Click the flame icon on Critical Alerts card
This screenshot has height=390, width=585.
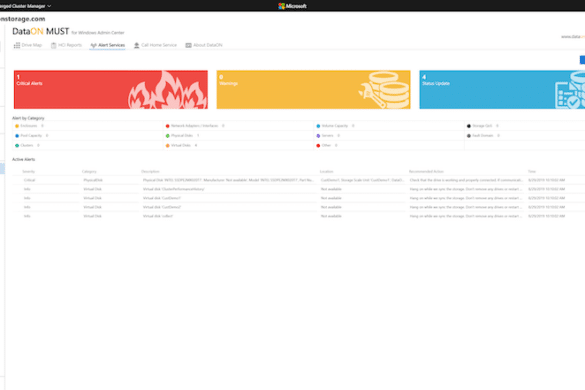[x=168, y=91]
